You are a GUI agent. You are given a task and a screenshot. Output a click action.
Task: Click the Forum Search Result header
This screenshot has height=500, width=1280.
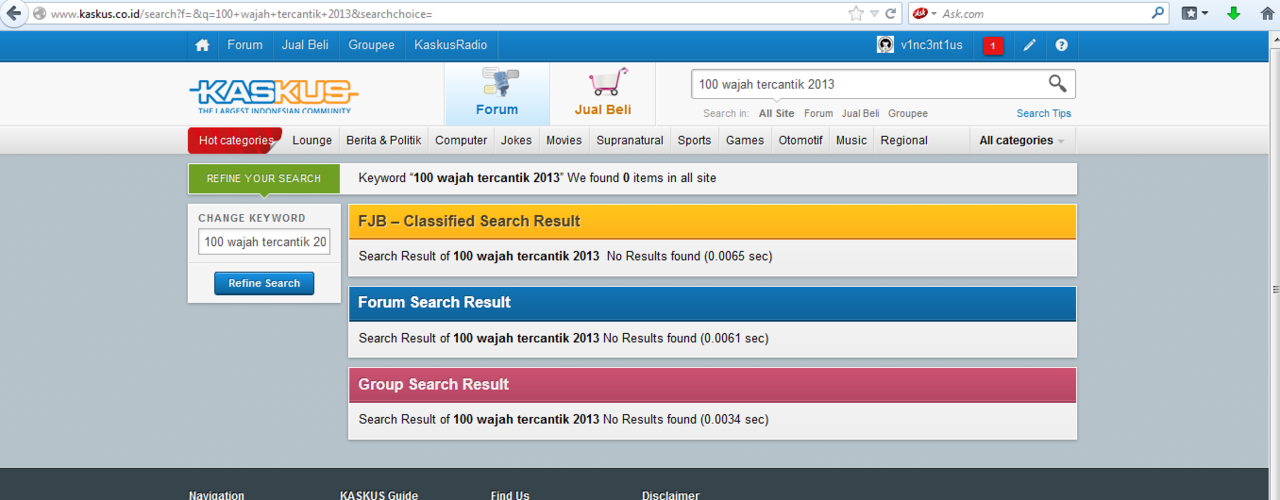(x=712, y=303)
